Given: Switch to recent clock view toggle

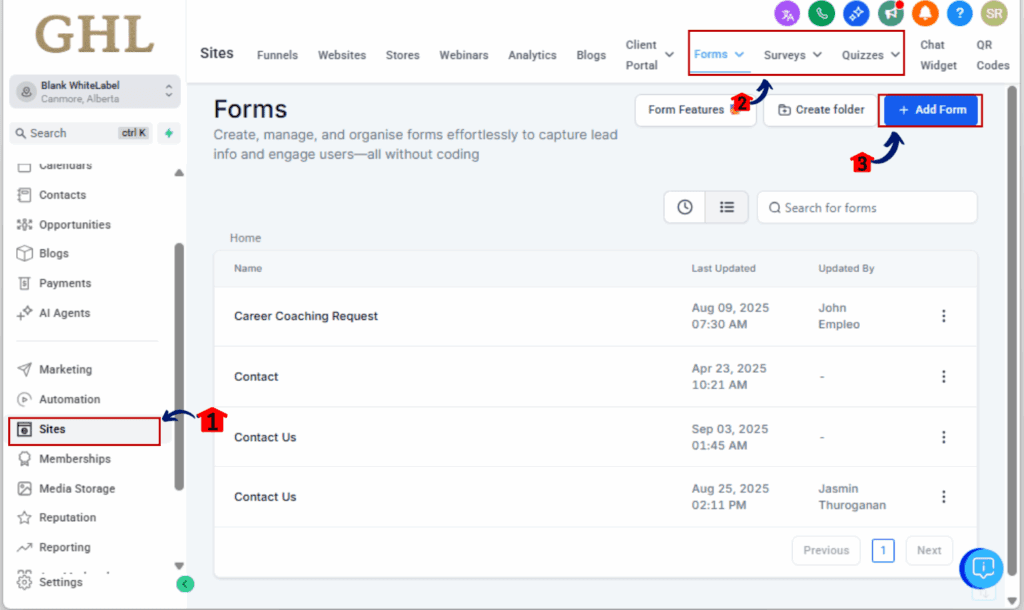Looking at the screenshot, I should tap(685, 207).
